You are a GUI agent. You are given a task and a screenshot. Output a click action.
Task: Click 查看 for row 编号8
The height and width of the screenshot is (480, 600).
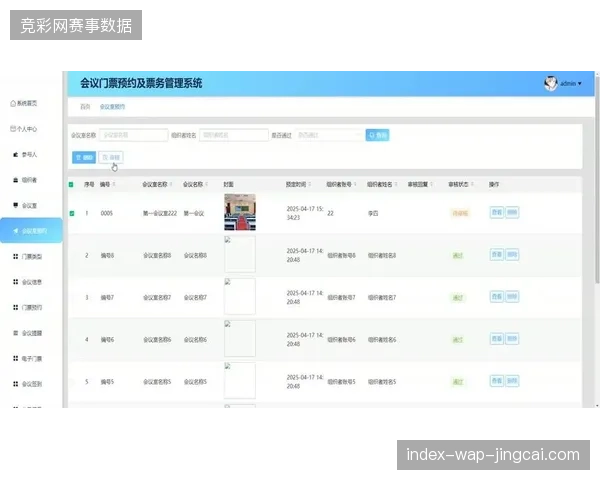point(497,255)
